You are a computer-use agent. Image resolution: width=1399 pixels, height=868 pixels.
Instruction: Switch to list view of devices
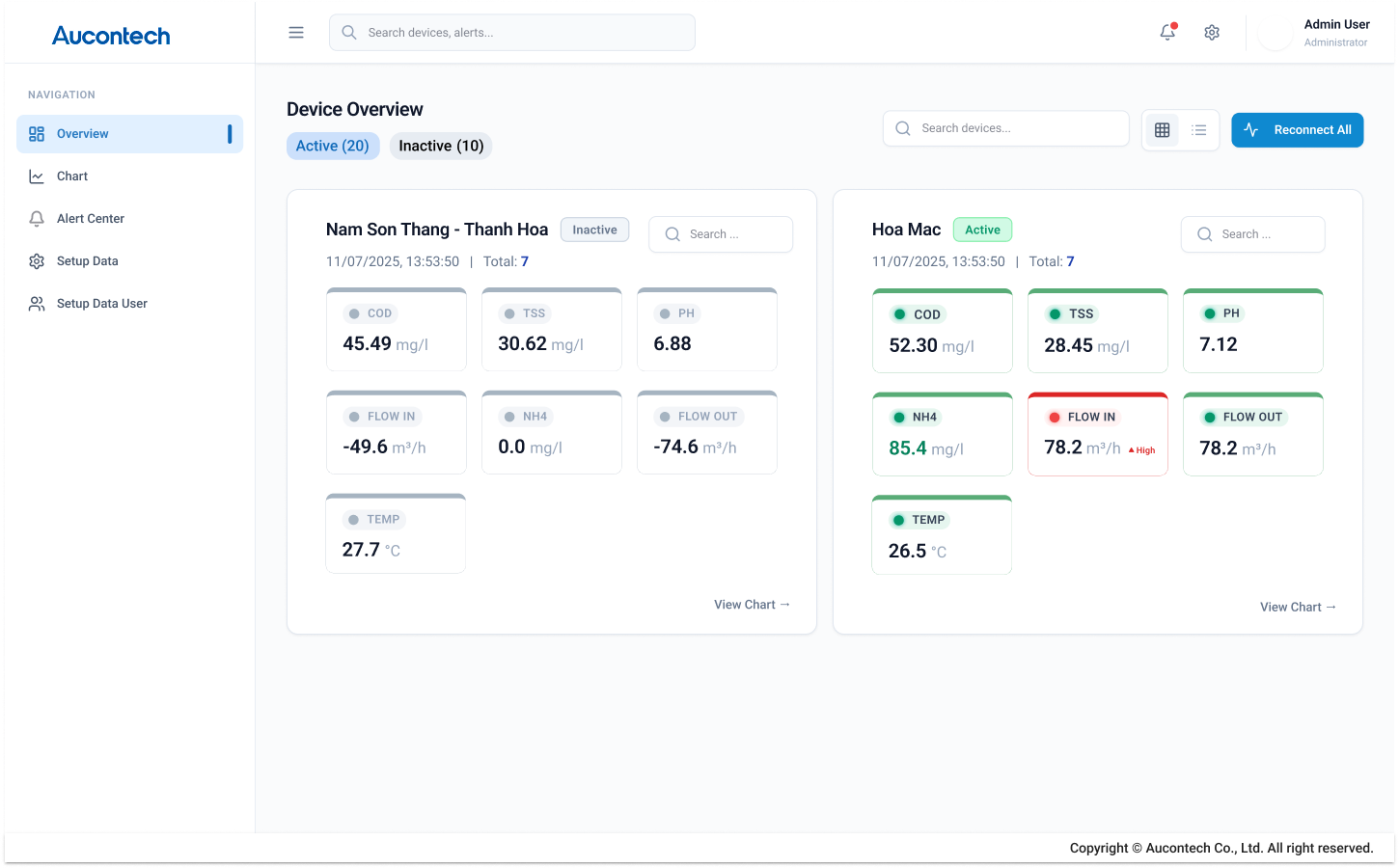tap(1198, 129)
